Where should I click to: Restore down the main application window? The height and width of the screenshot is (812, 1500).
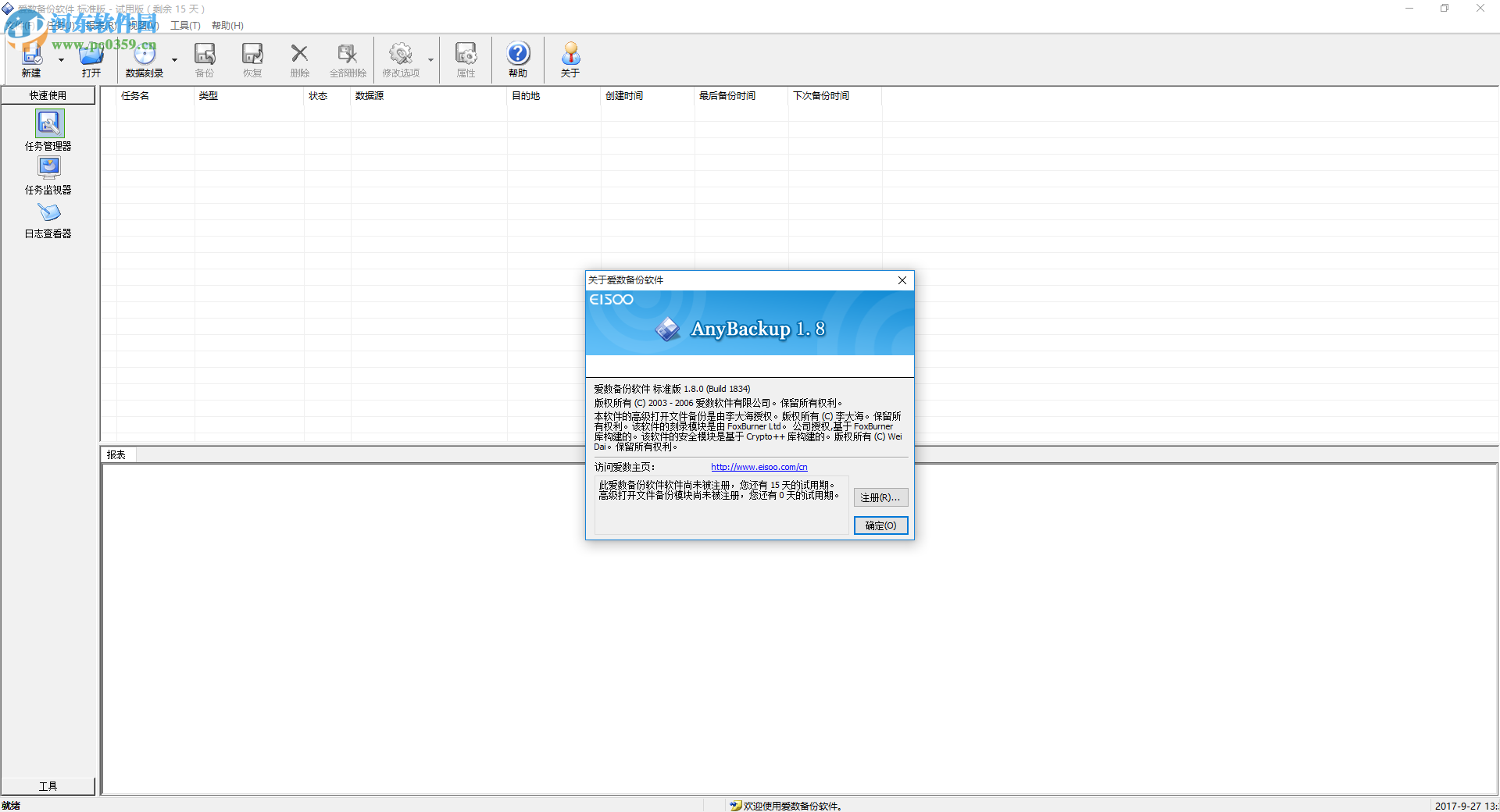[x=1445, y=9]
